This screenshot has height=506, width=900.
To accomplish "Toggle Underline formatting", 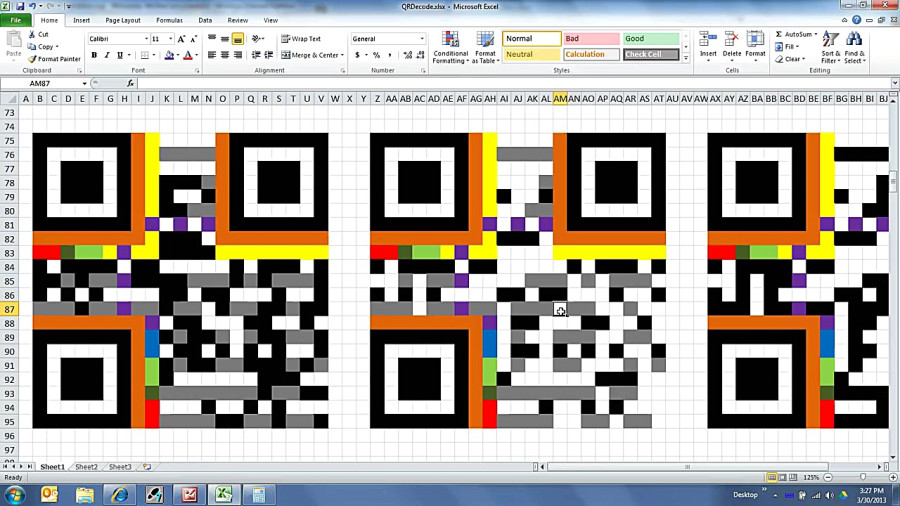I will tap(120, 55).
